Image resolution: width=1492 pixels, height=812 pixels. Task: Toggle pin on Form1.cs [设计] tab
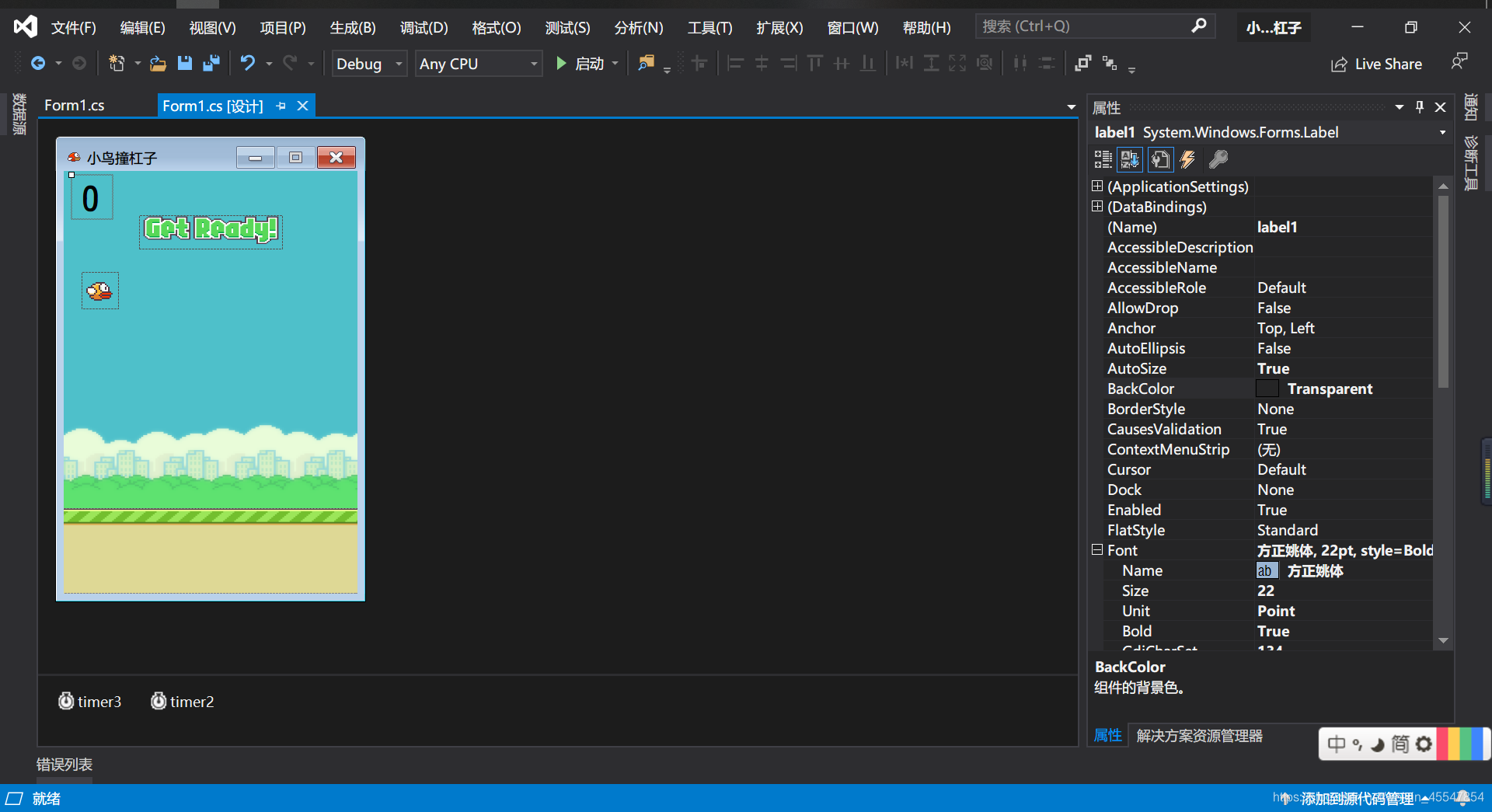[281, 106]
